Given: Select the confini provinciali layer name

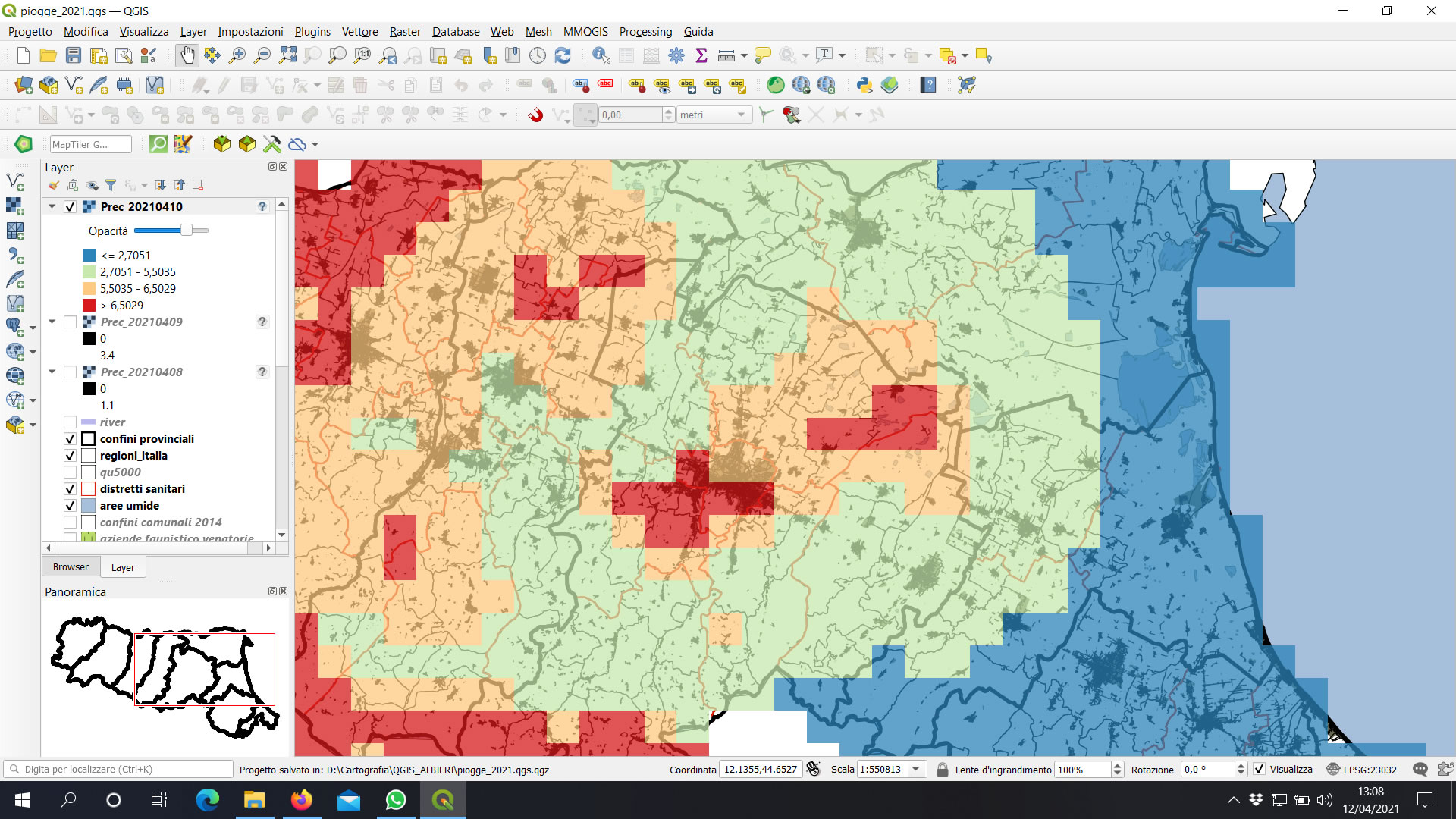Looking at the screenshot, I should (x=147, y=439).
